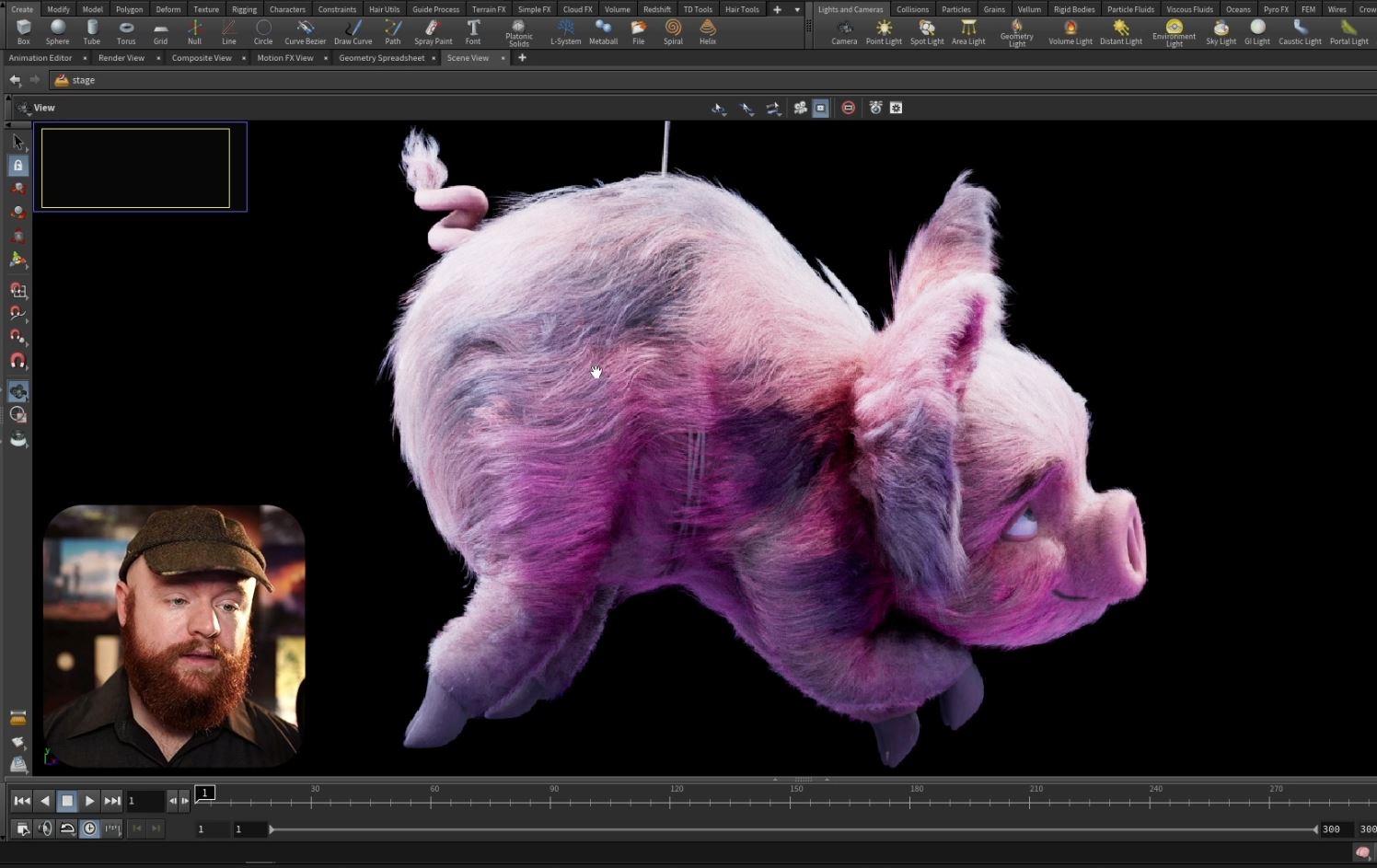Click the playback range slider bar
The height and width of the screenshot is (868, 1377).
point(793,829)
